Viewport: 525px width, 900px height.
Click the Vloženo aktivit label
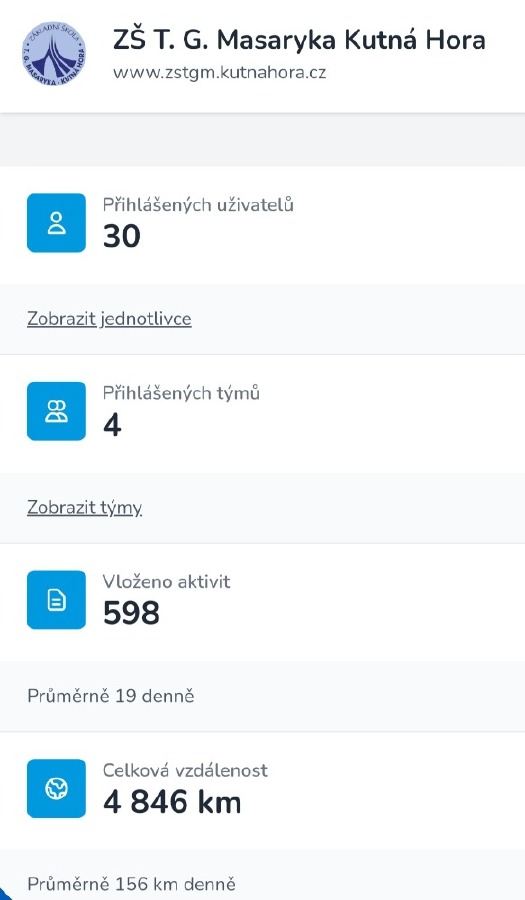click(x=166, y=581)
